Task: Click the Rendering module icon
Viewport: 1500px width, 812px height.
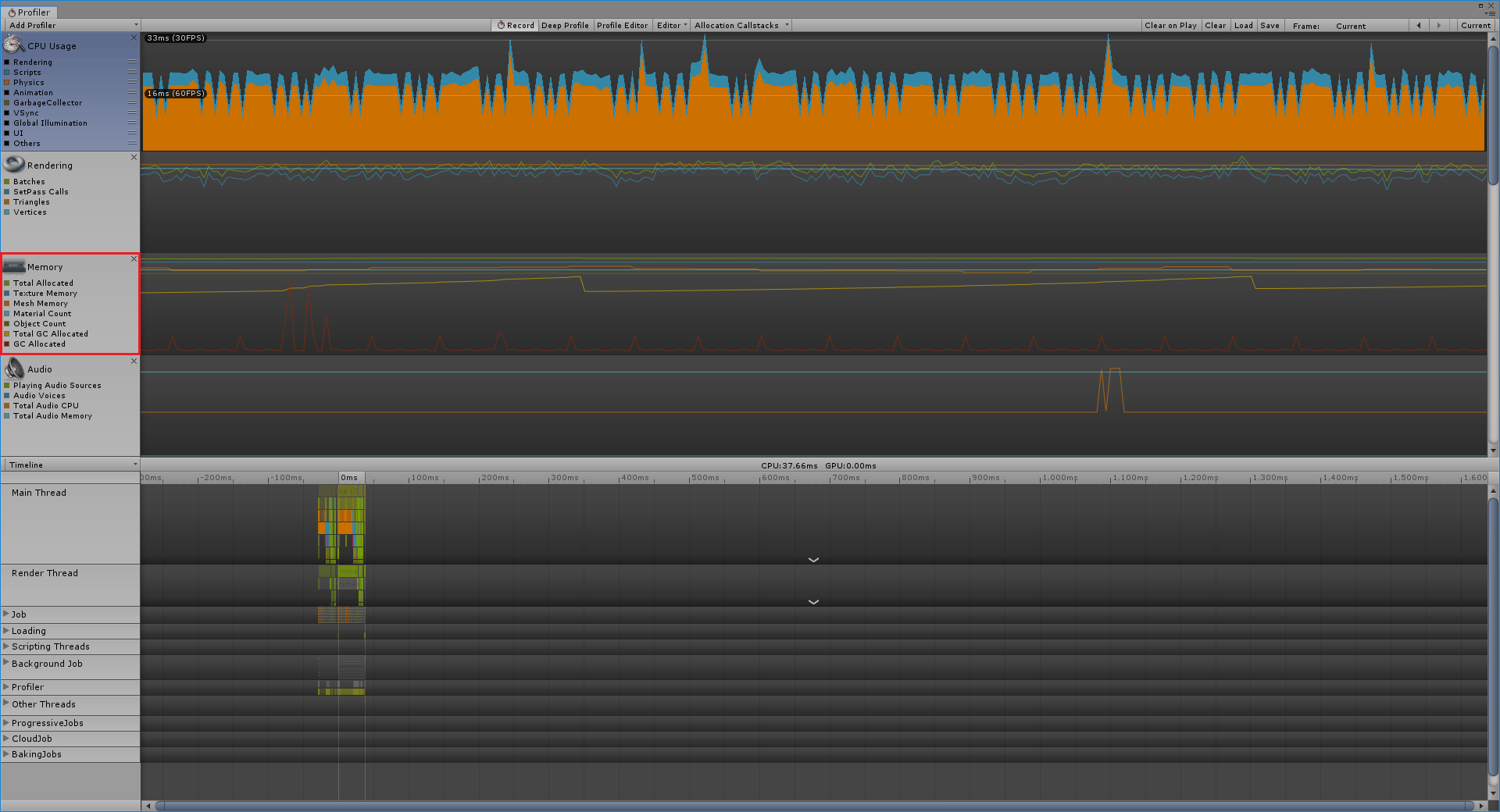Action: 14,164
